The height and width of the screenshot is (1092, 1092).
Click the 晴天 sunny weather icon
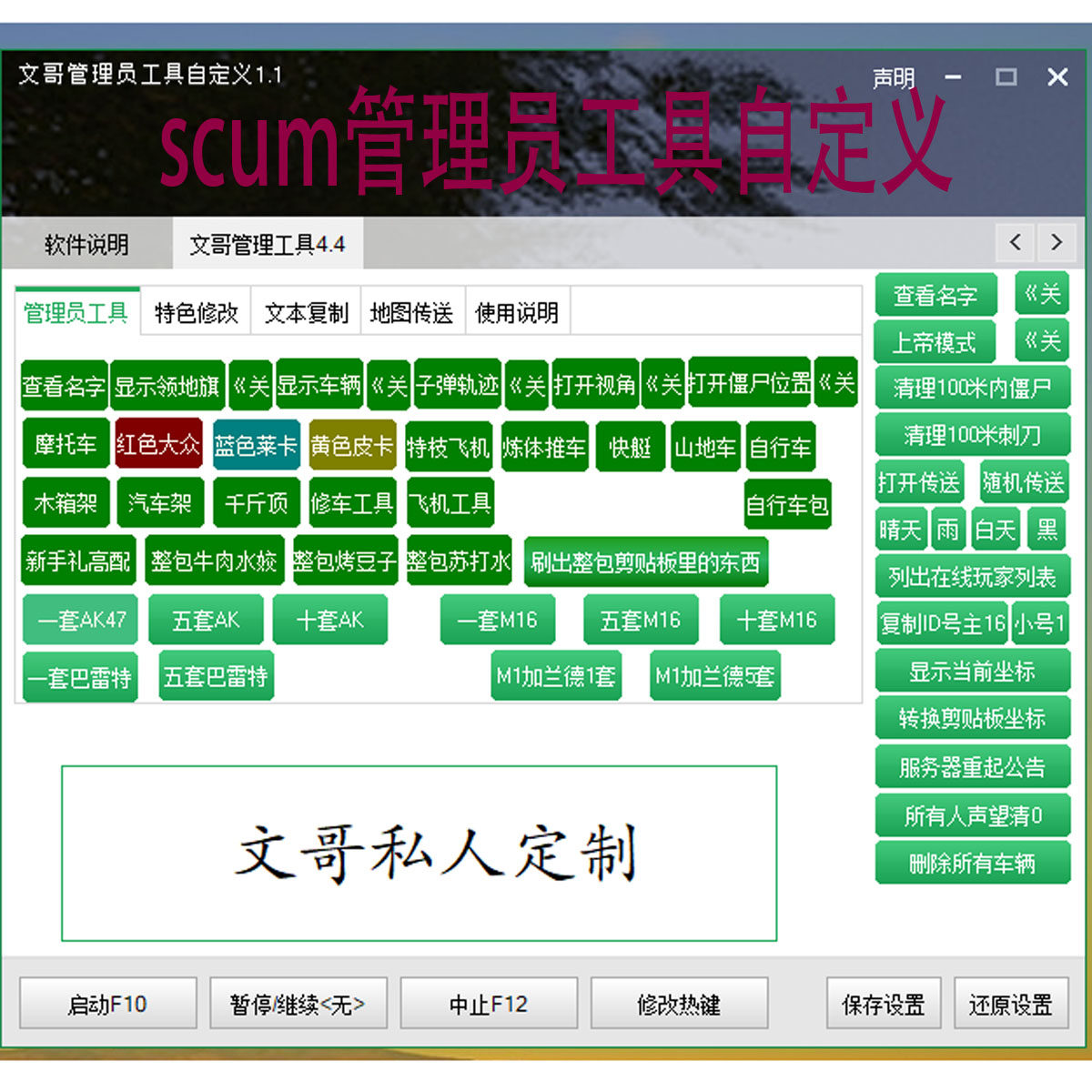coord(899,529)
